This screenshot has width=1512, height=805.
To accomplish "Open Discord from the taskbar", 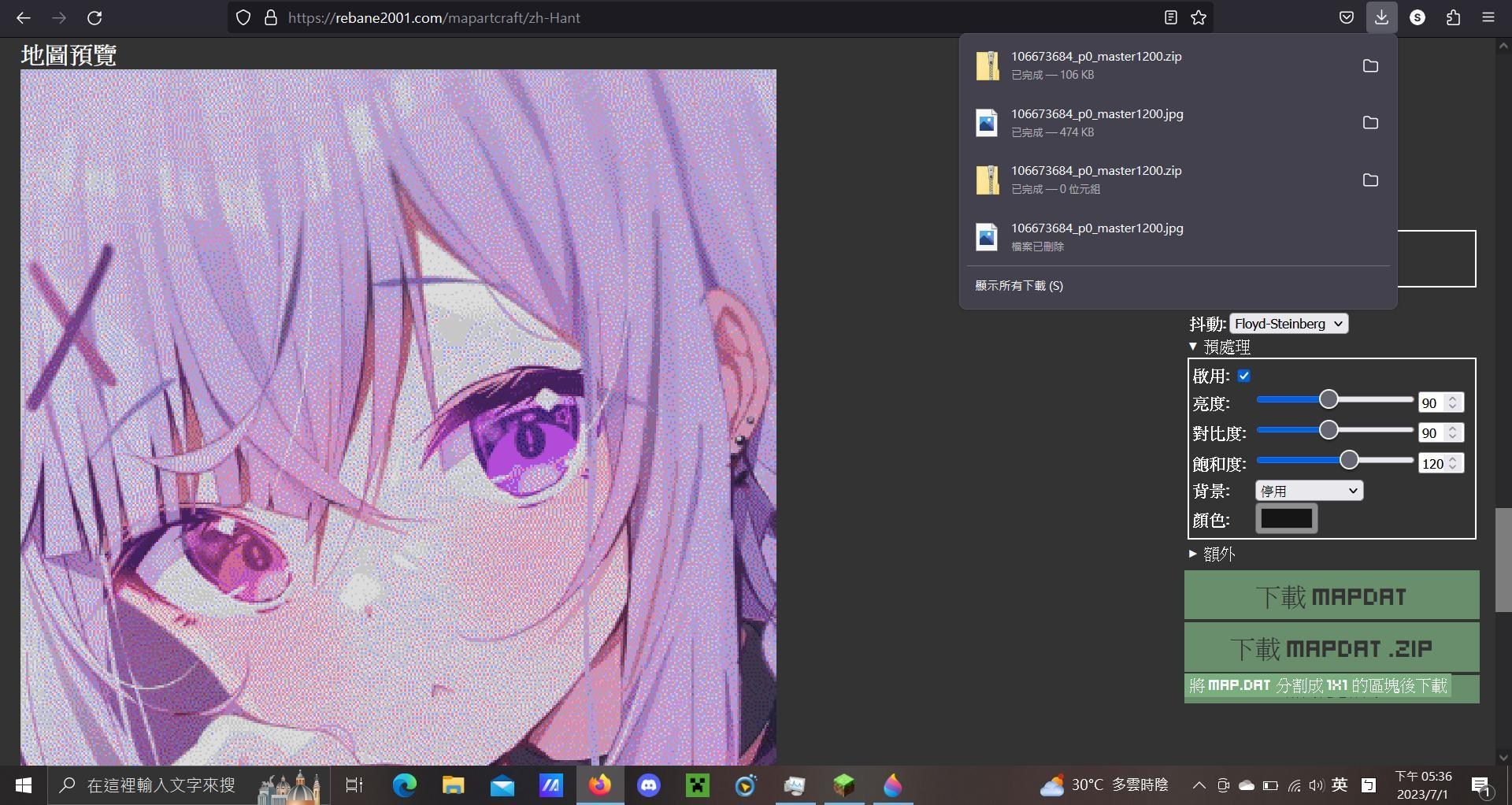I will (x=648, y=785).
